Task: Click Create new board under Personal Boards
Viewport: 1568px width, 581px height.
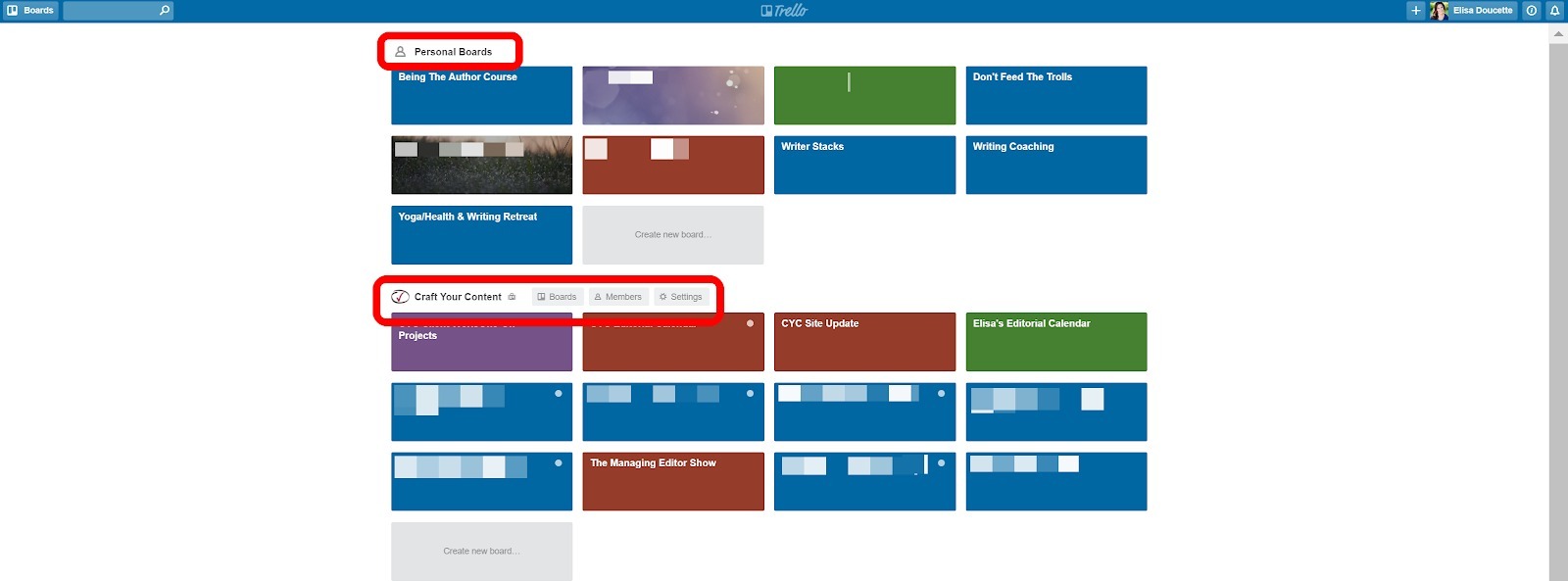Action: pos(673,235)
